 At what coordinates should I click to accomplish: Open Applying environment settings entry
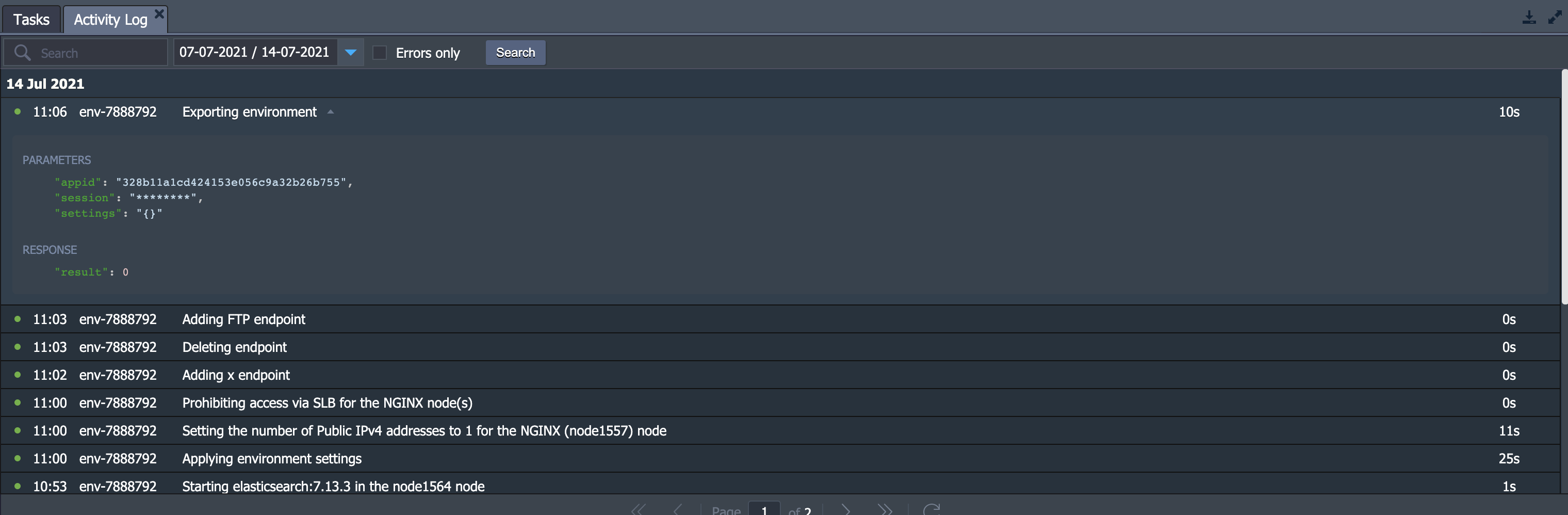(x=779, y=459)
